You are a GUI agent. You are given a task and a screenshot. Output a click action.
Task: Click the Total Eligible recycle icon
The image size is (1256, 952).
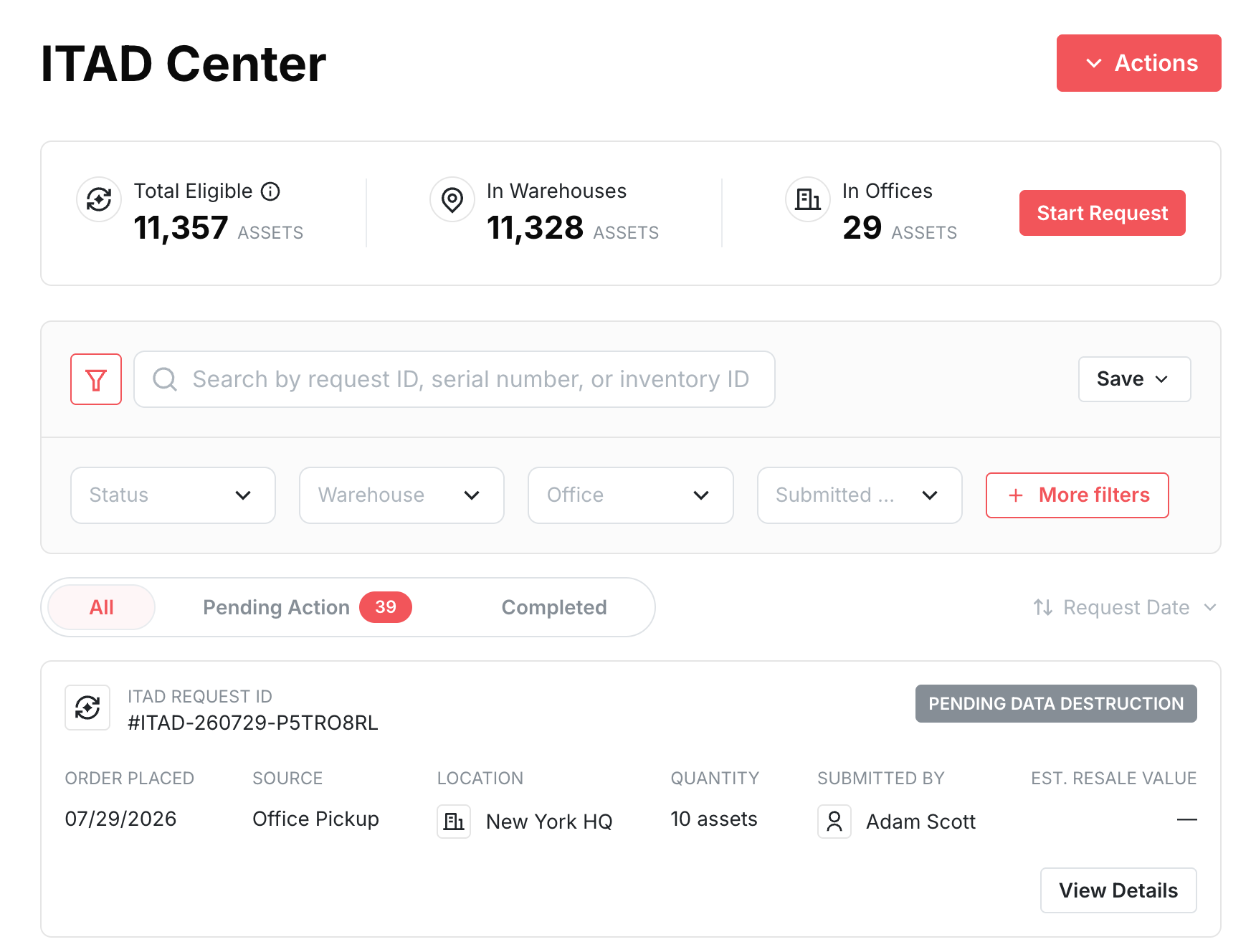coord(99,199)
